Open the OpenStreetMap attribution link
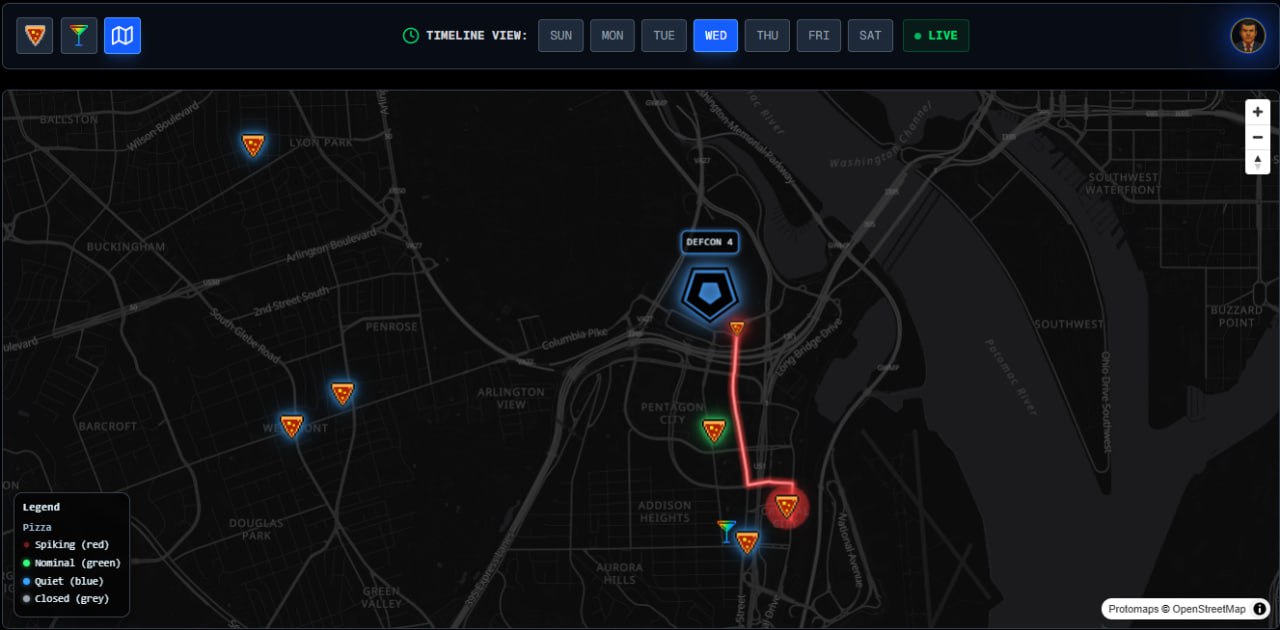The image size is (1280, 630). click(1209, 609)
